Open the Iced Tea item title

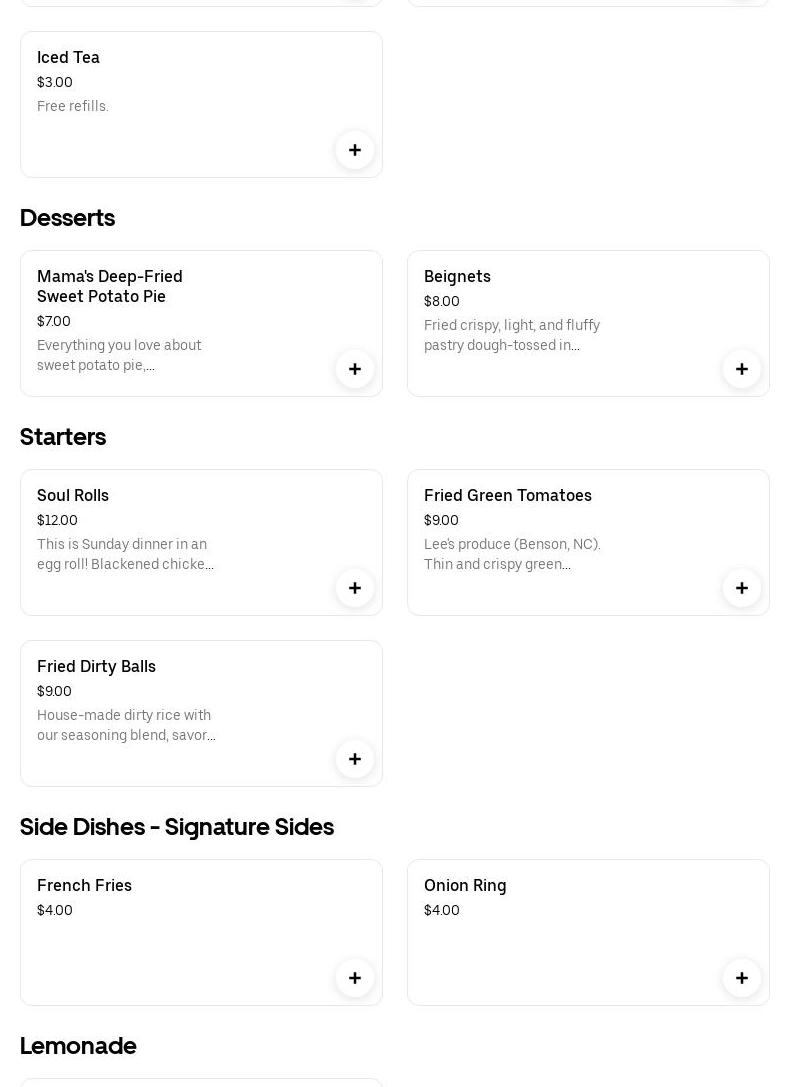click(68, 58)
